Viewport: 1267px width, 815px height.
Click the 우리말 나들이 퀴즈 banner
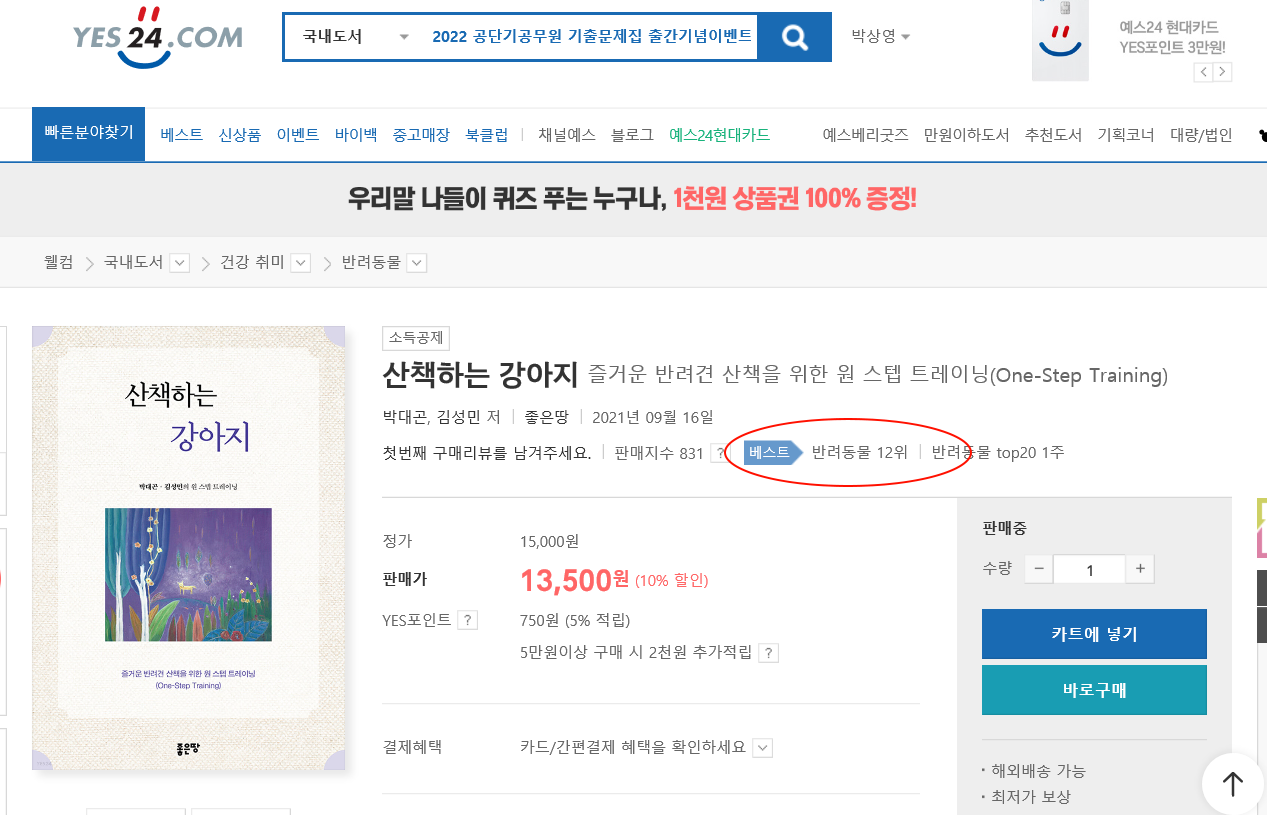632,198
